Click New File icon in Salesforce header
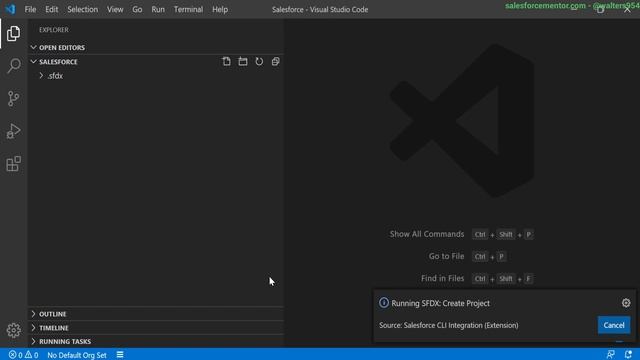Viewport: 640px width, 360px height. [226, 62]
